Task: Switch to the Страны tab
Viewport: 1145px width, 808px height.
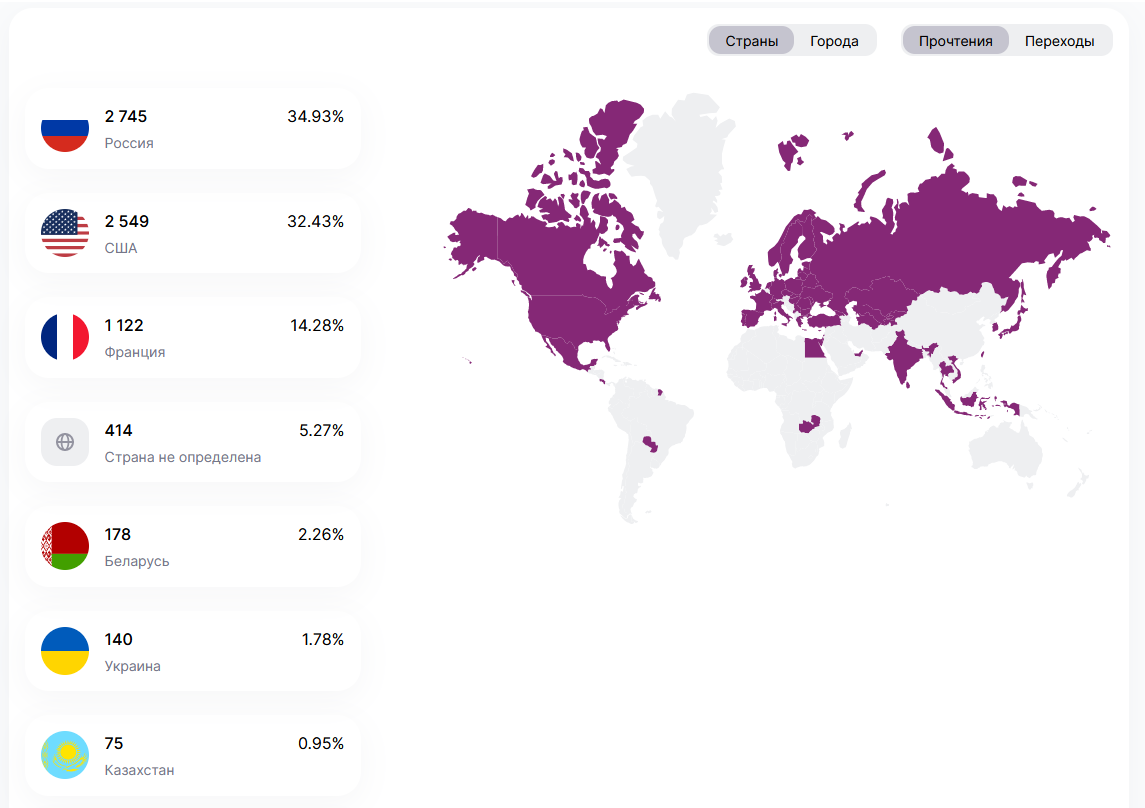Action: (x=751, y=41)
